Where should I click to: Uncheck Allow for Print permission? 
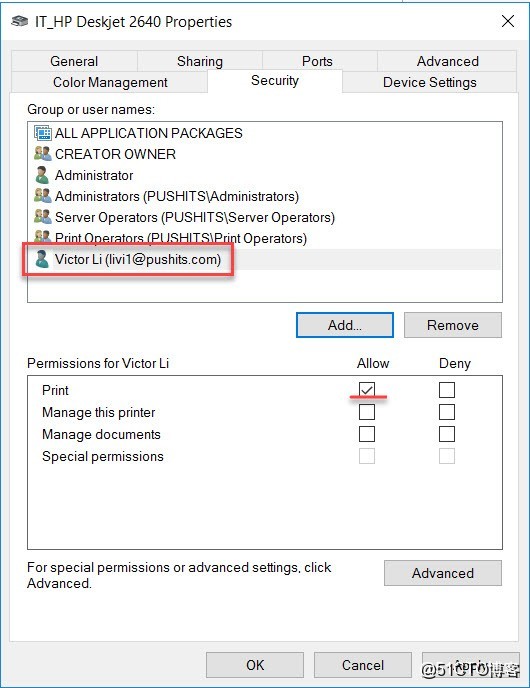tap(367, 390)
